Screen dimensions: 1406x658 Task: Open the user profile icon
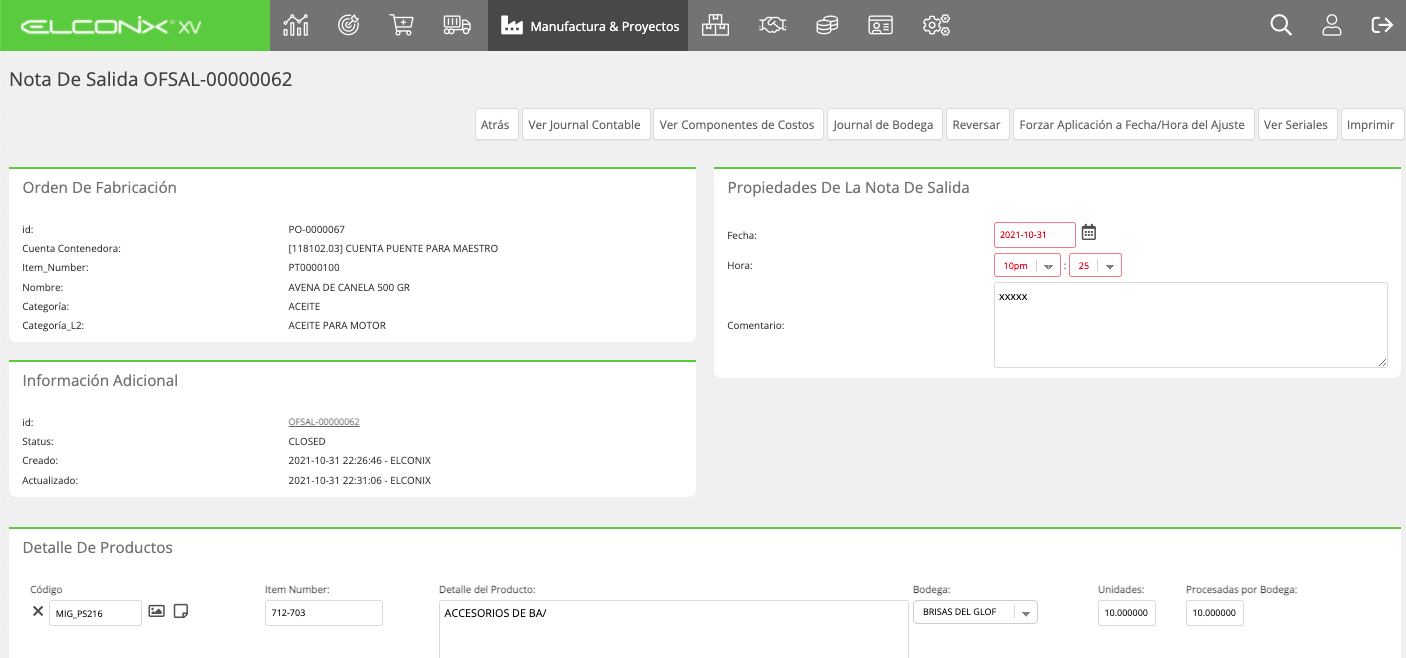pyautogui.click(x=1332, y=25)
